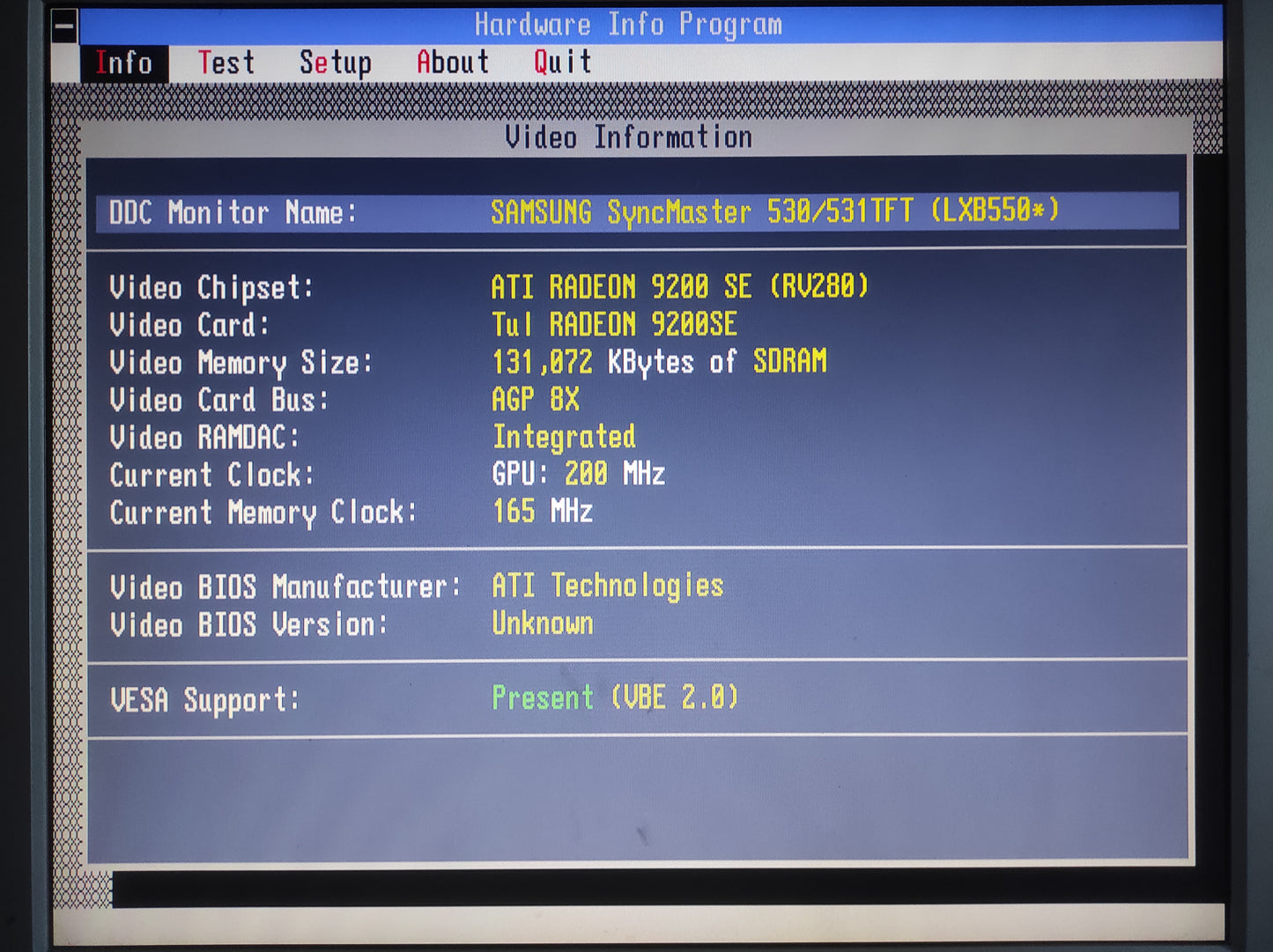Click the Current Memory Clock 165 MHz row

coord(542,512)
